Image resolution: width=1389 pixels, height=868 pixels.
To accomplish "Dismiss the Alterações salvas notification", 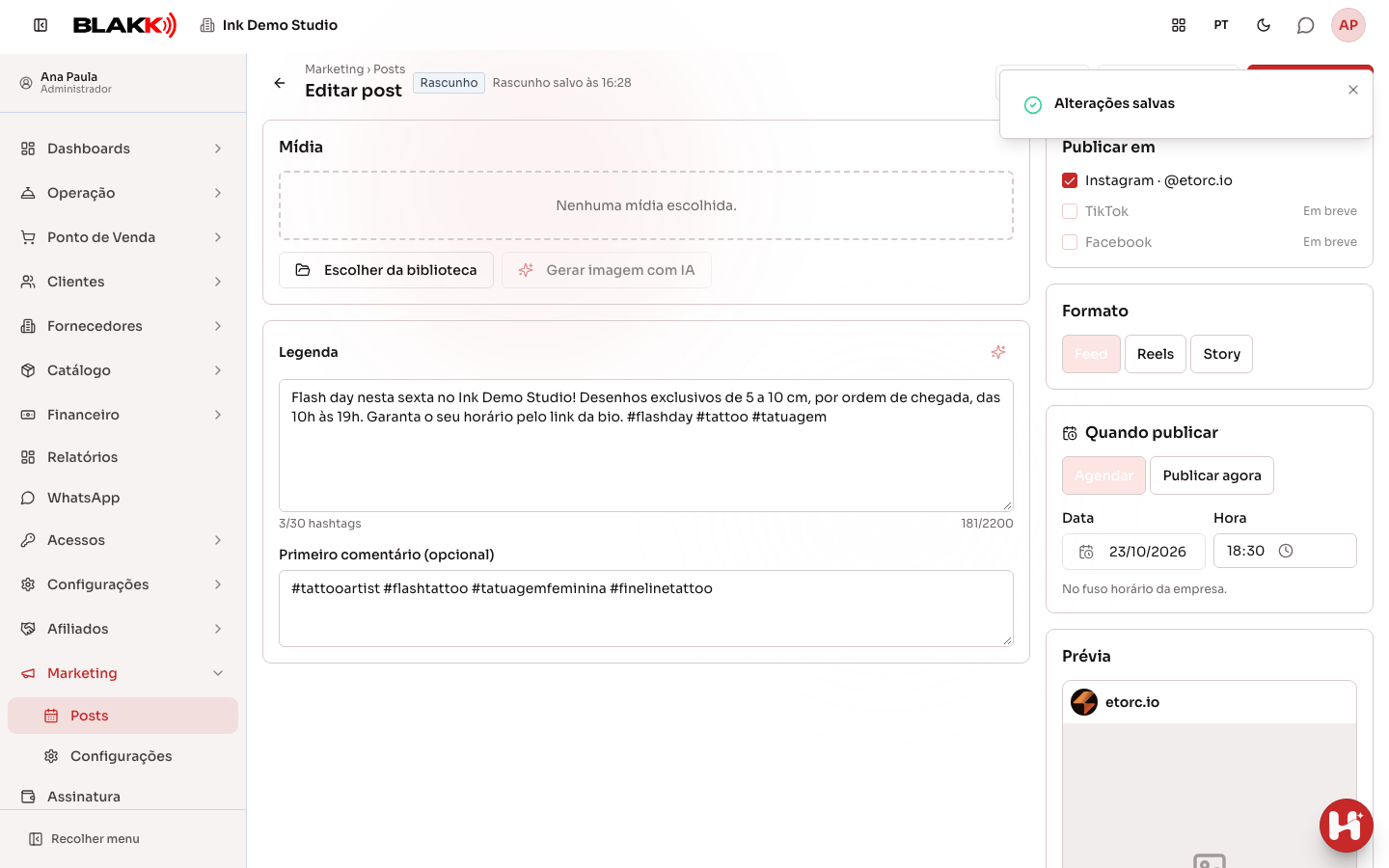I will (x=1353, y=90).
